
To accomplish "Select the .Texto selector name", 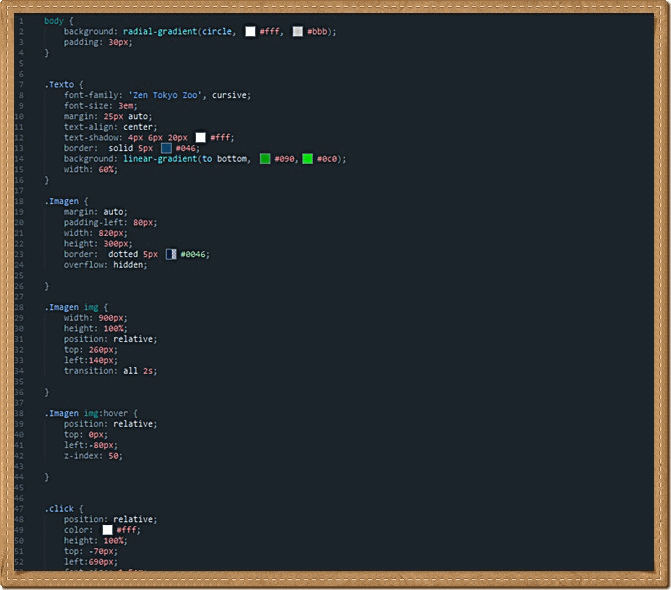I will click(x=59, y=84).
